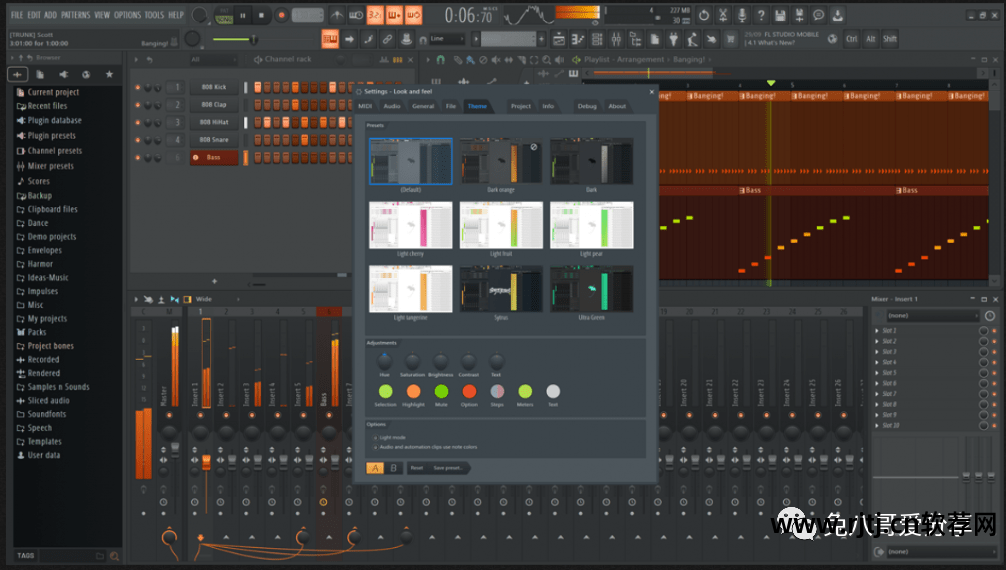Switch to the B theme state
The width and height of the screenshot is (1006, 570).
[393, 468]
